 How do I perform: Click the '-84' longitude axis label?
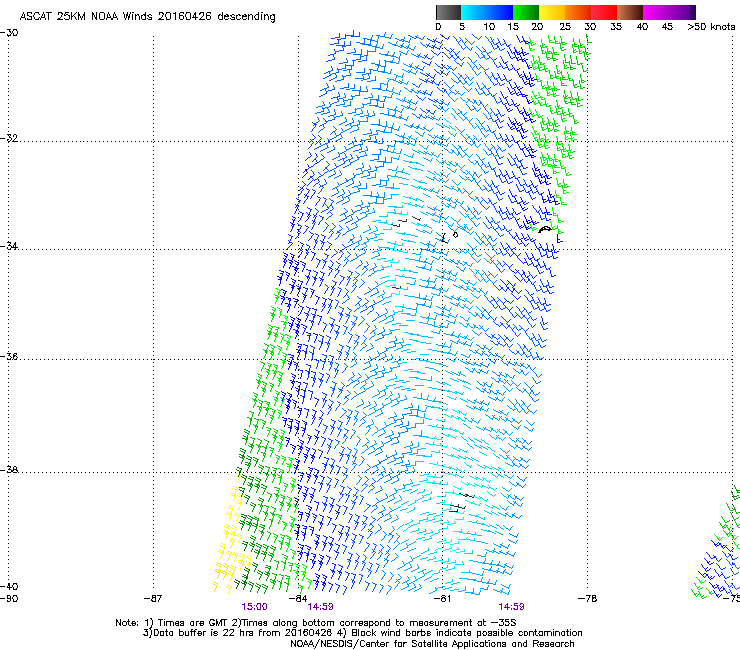[x=298, y=599]
